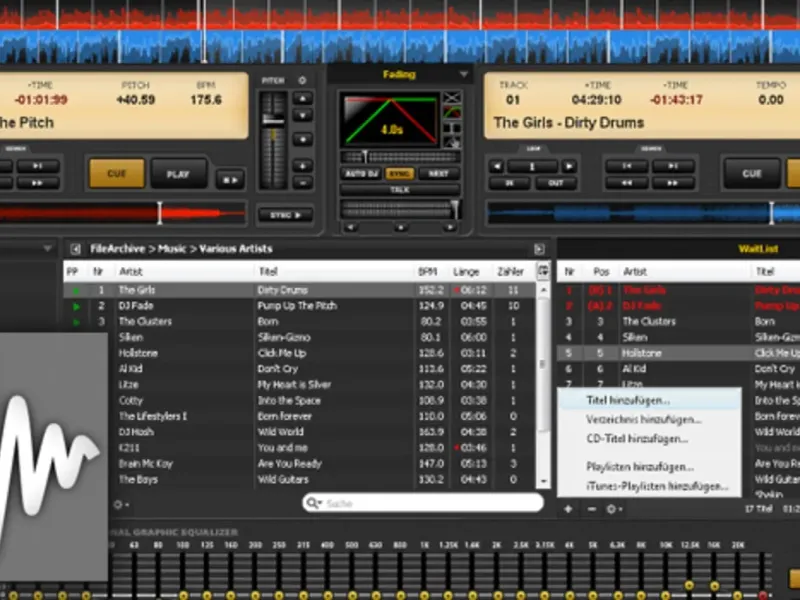Select the crossed-lines fade curve icon
The width and height of the screenshot is (800, 600).
(x=452, y=97)
